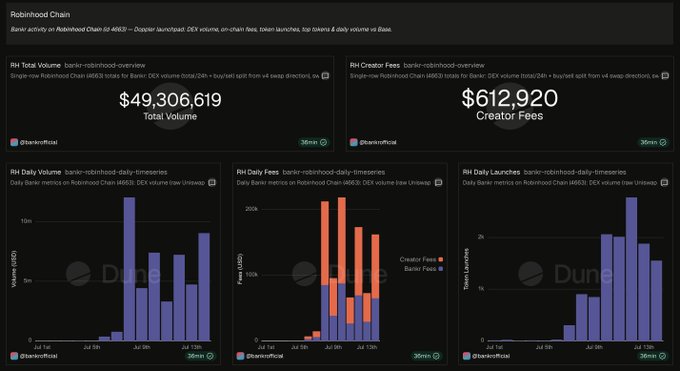Click 36min refresh label in Total Volume panel
This screenshot has width=680, height=371.
[309, 142]
